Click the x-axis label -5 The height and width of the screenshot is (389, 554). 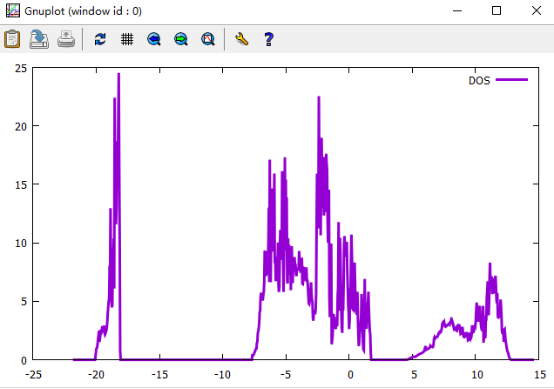click(286, 375)
